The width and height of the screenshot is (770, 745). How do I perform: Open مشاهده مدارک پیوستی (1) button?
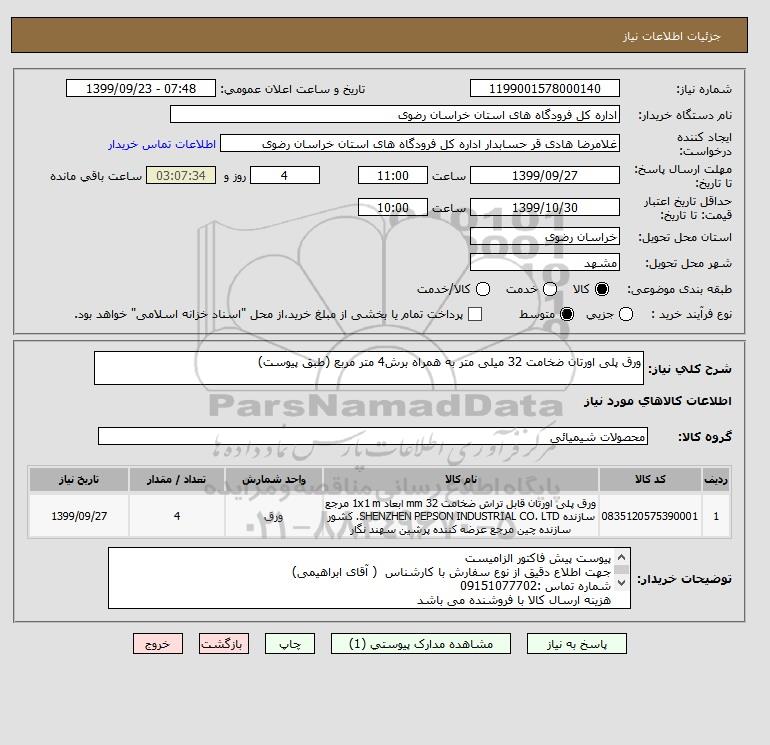tap(421, 644)
